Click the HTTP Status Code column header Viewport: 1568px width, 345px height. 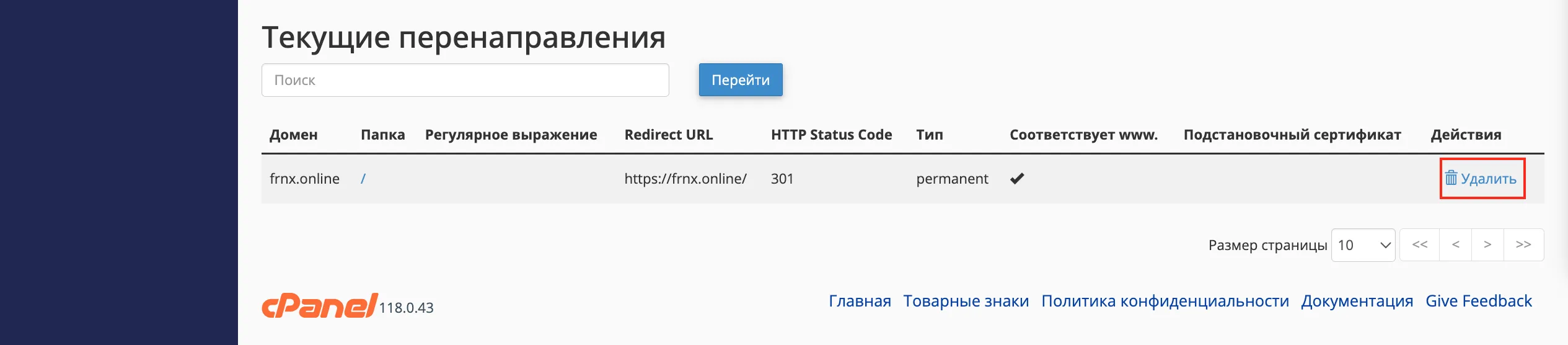coord(831,135)
